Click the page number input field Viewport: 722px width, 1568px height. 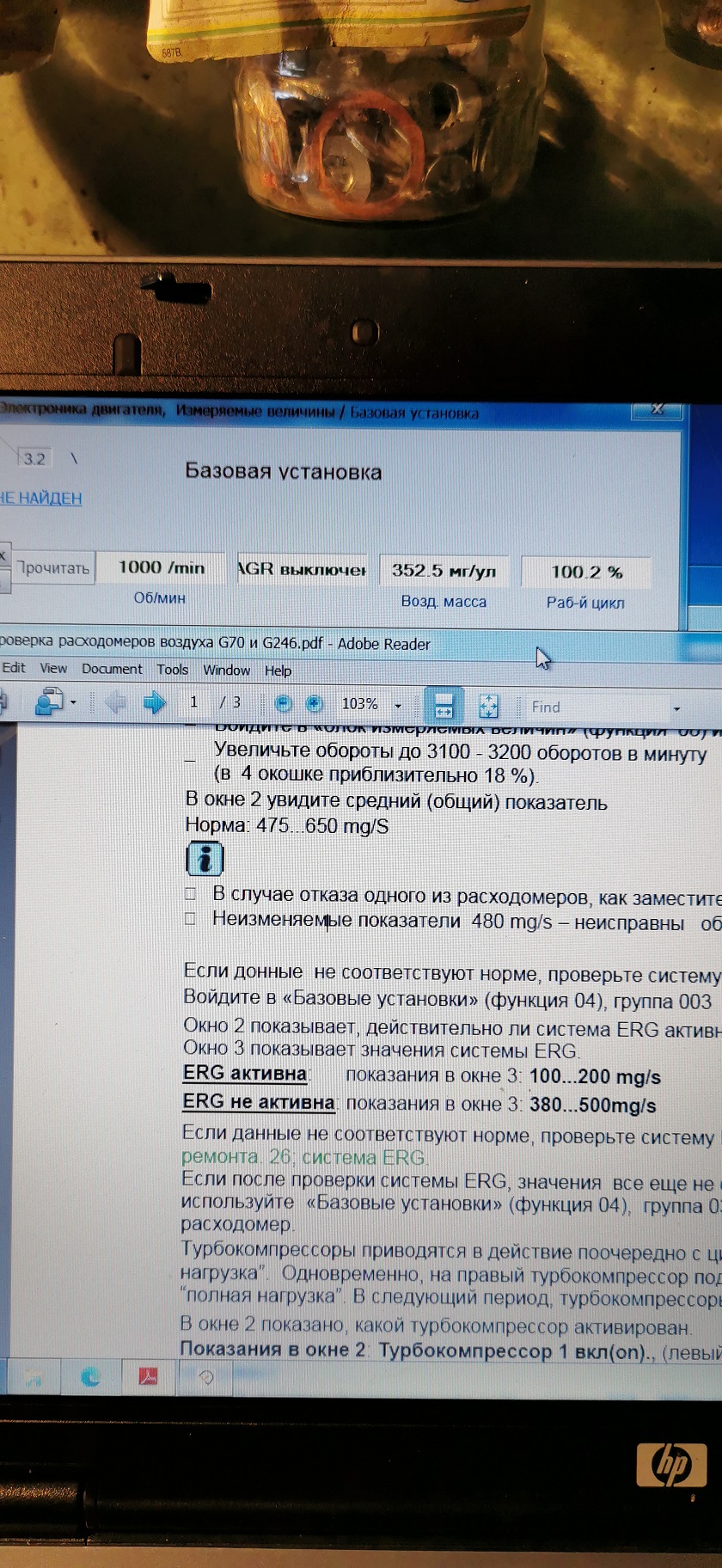[x=194, y=702]
